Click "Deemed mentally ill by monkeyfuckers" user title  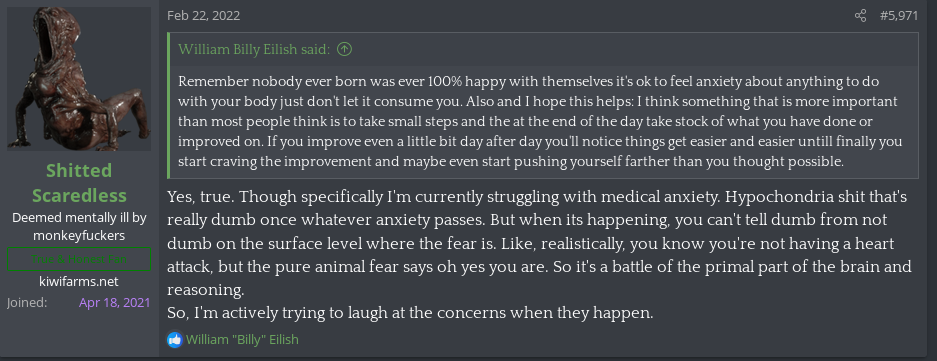pos(79,227)
